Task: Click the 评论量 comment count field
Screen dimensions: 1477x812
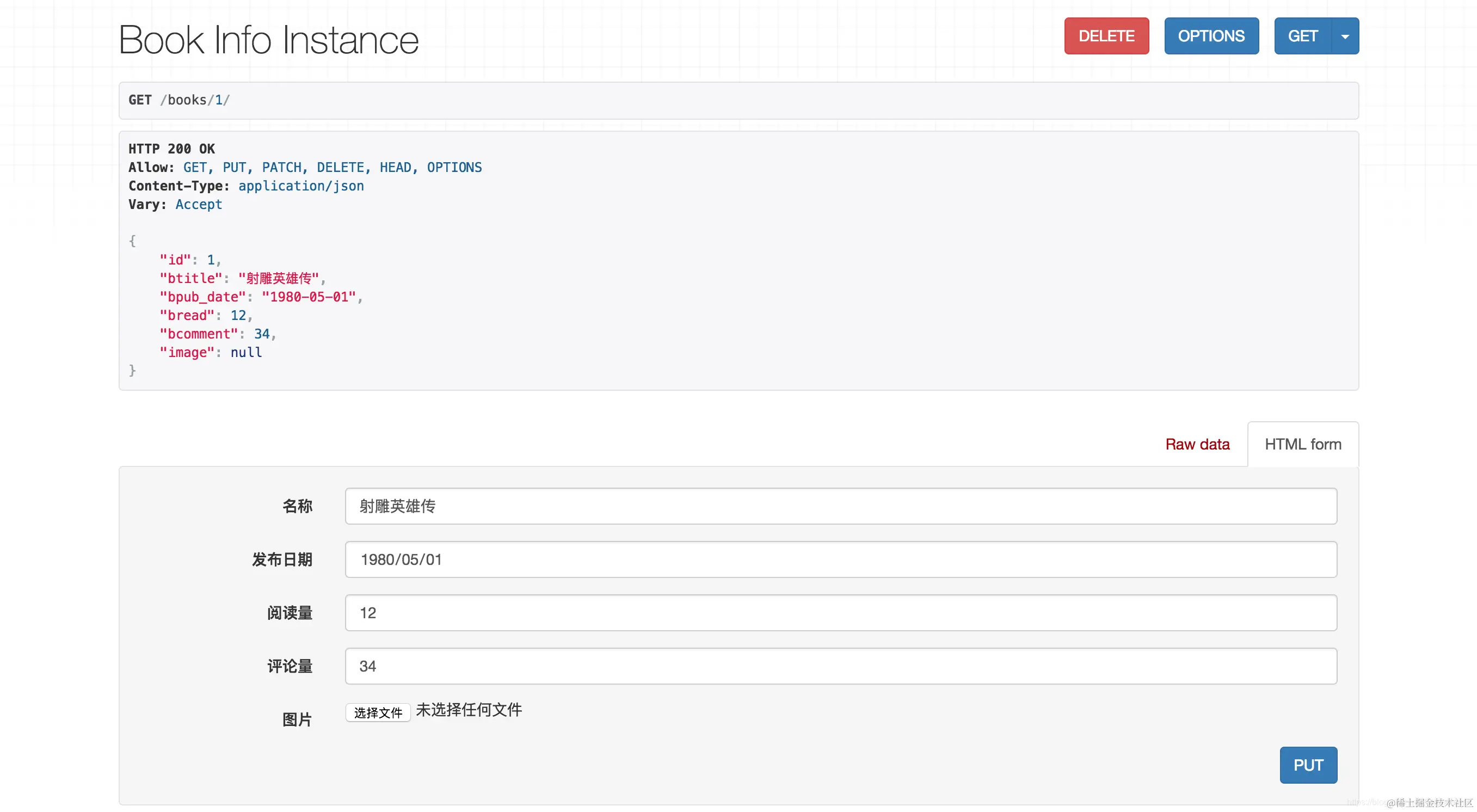Action: (x=841, y=666)
